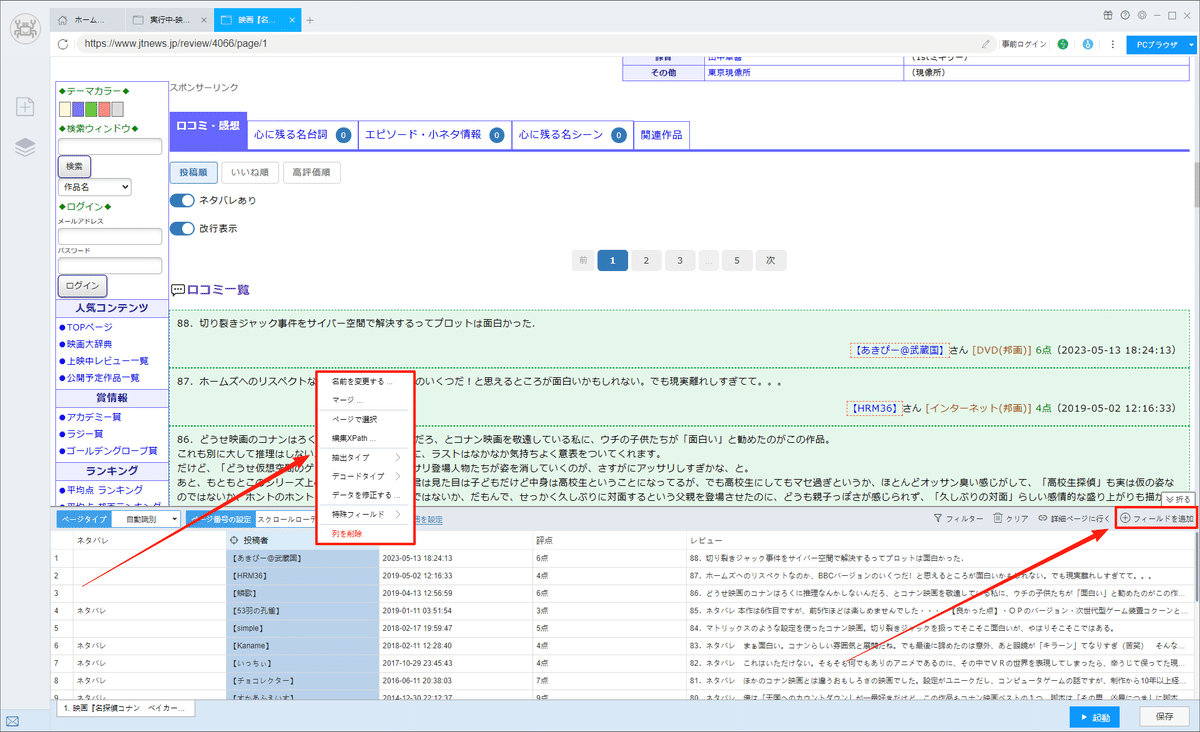Expand デコードタイプ submenu
The width and height of the screenshot is (1200, 732).
pyautogui.click(x=365, y=476)
